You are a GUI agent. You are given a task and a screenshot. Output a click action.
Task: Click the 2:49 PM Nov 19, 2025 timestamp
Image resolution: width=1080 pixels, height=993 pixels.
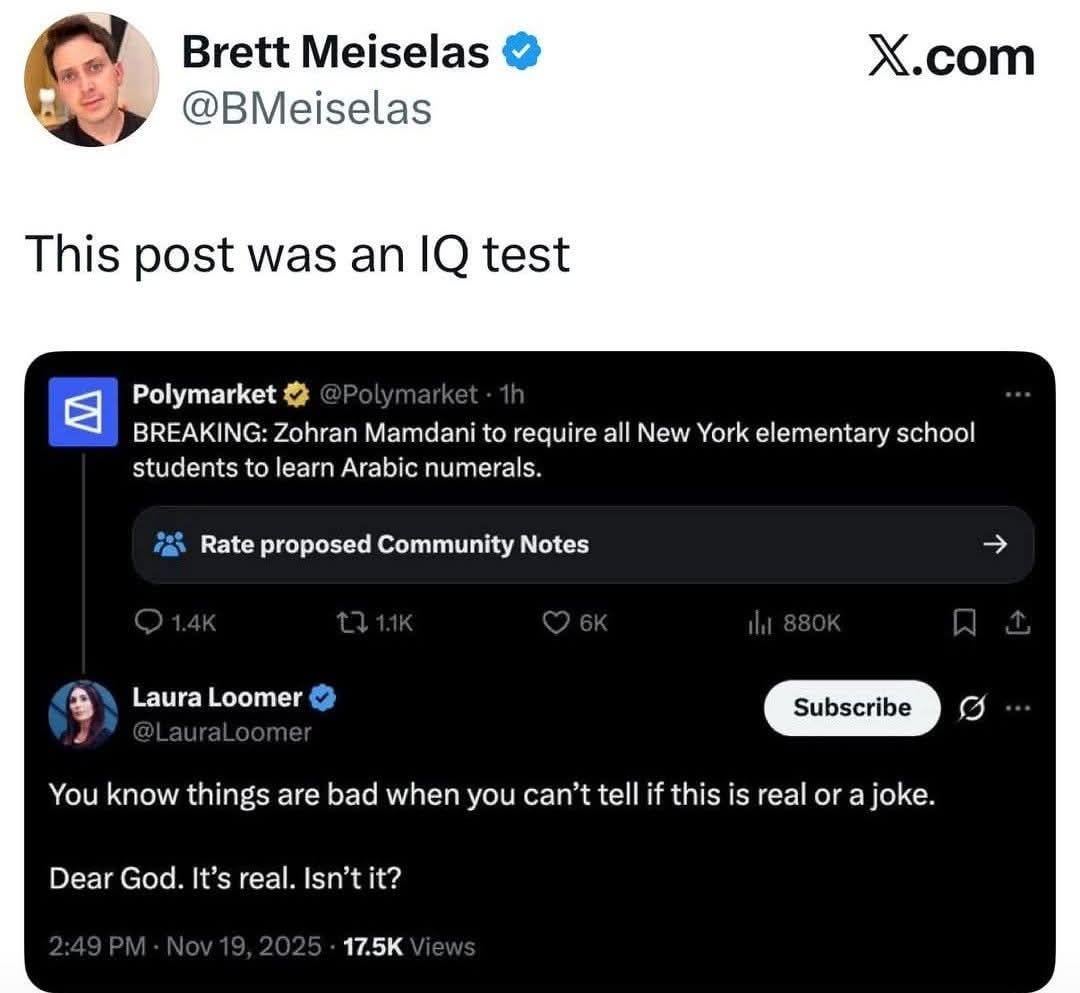[x=186, y=946]
